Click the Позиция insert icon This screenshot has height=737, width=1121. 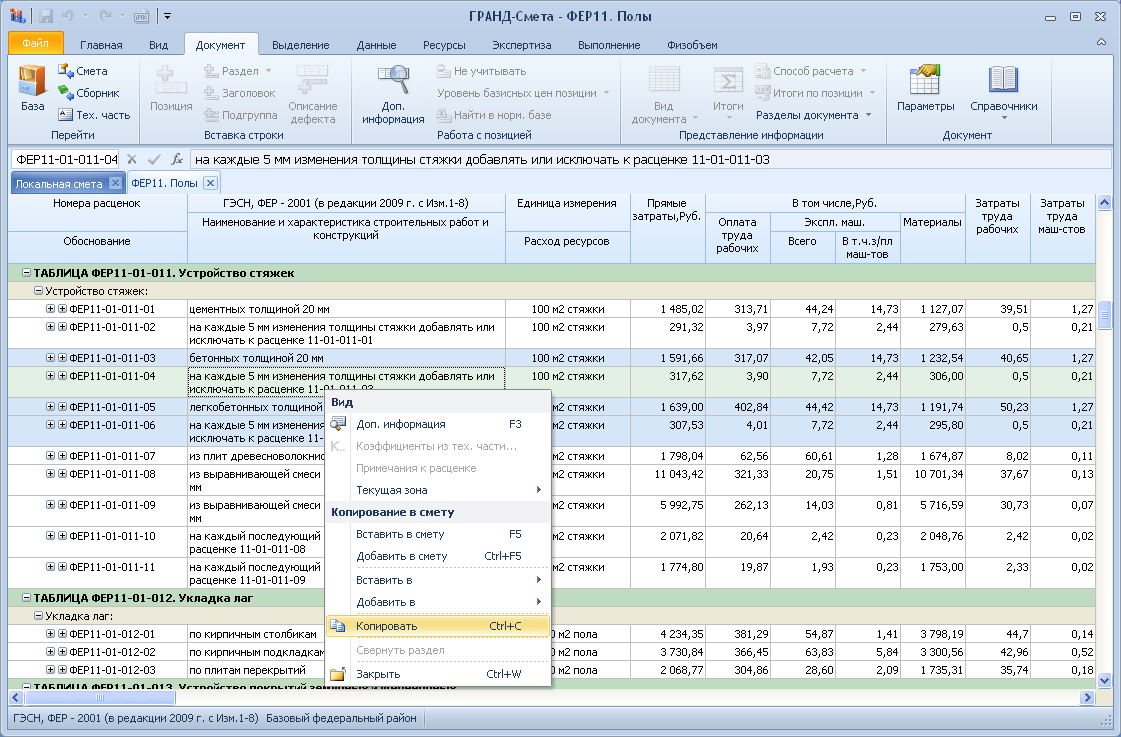[171, 89]
